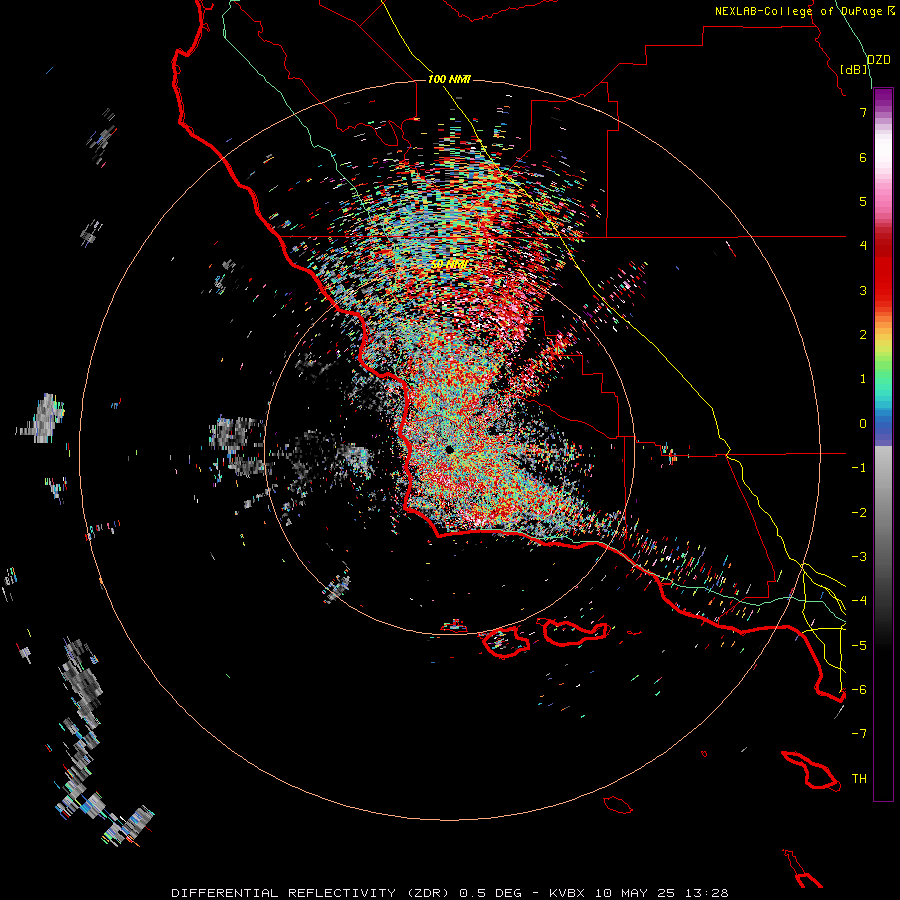Pick the purple top of the color bar

pos(883,98)
